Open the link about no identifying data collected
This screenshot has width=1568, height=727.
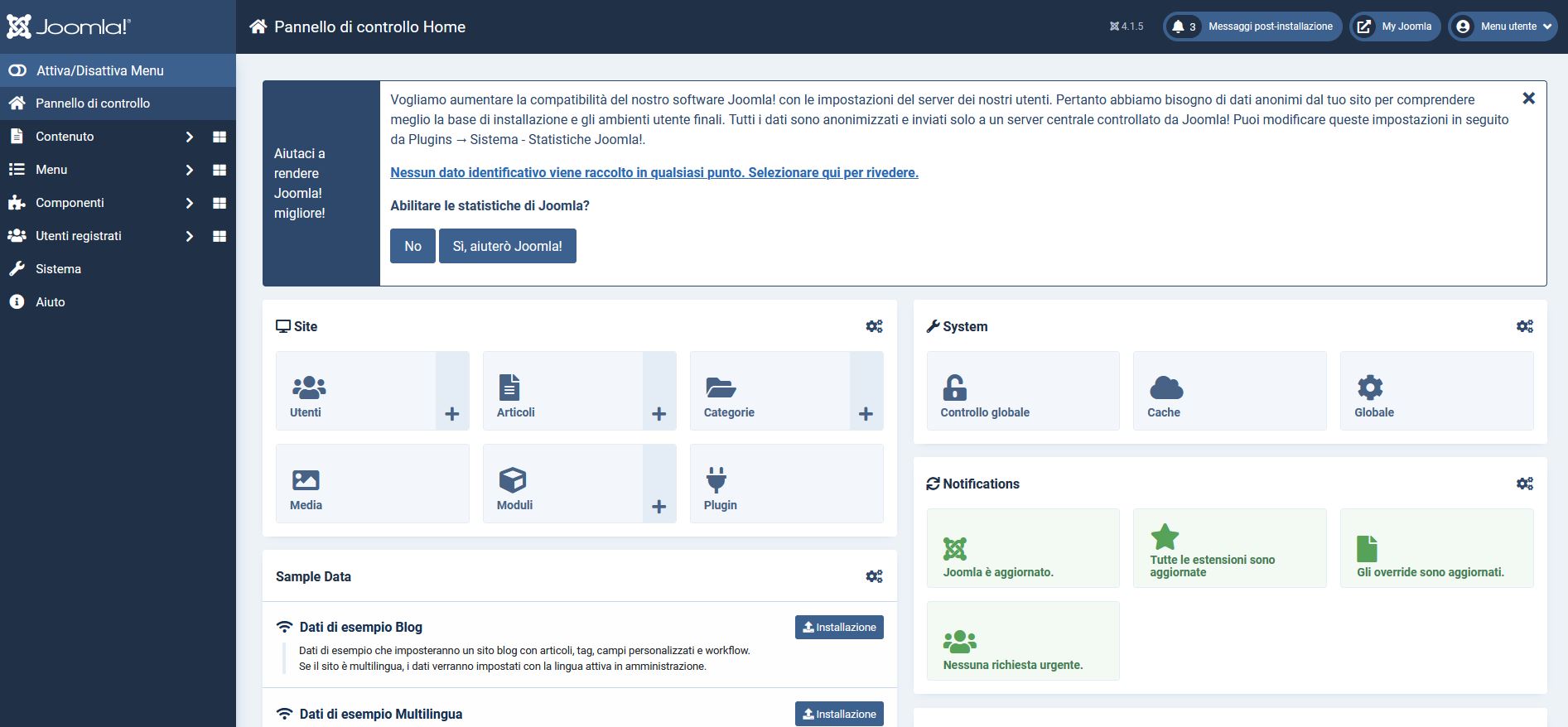tap(654, 172)
